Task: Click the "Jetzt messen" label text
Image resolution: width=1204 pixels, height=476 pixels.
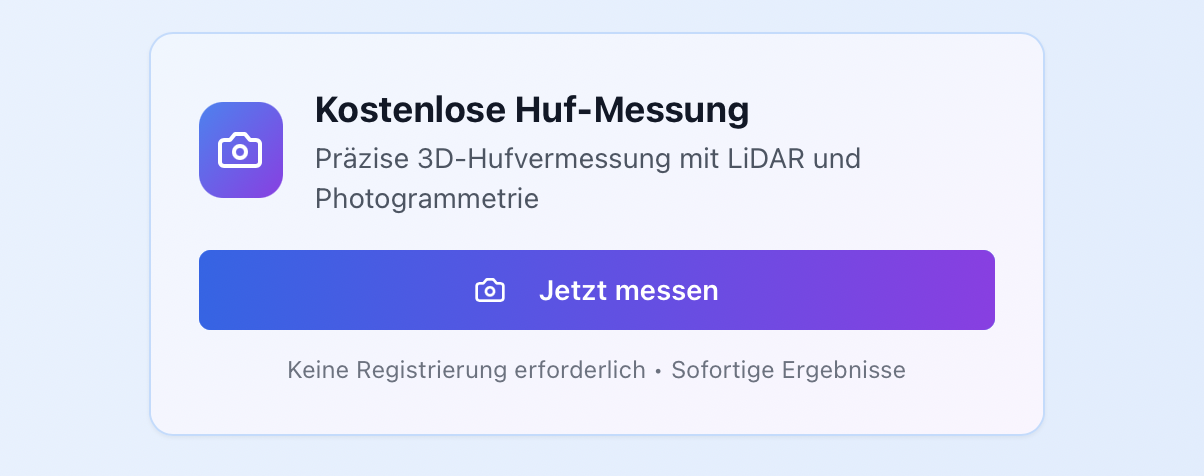Action: click(x=628, y=291)
